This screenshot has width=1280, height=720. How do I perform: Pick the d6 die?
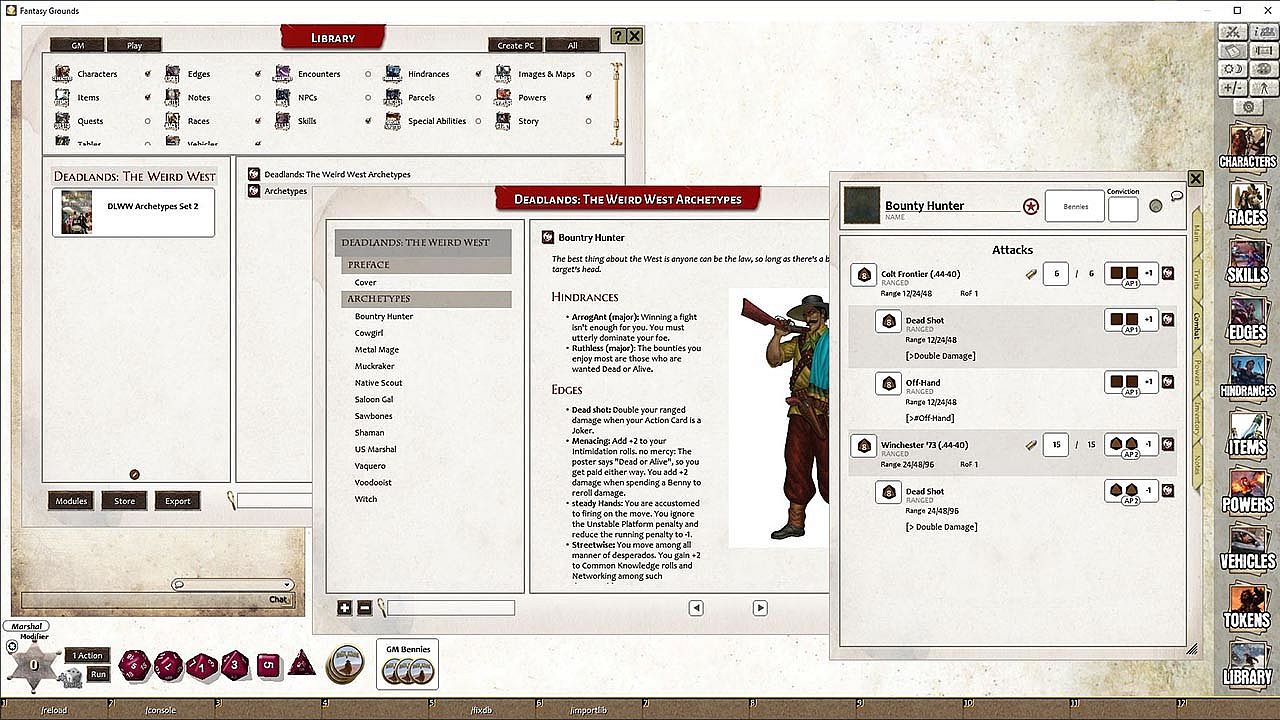pos(267,664)
